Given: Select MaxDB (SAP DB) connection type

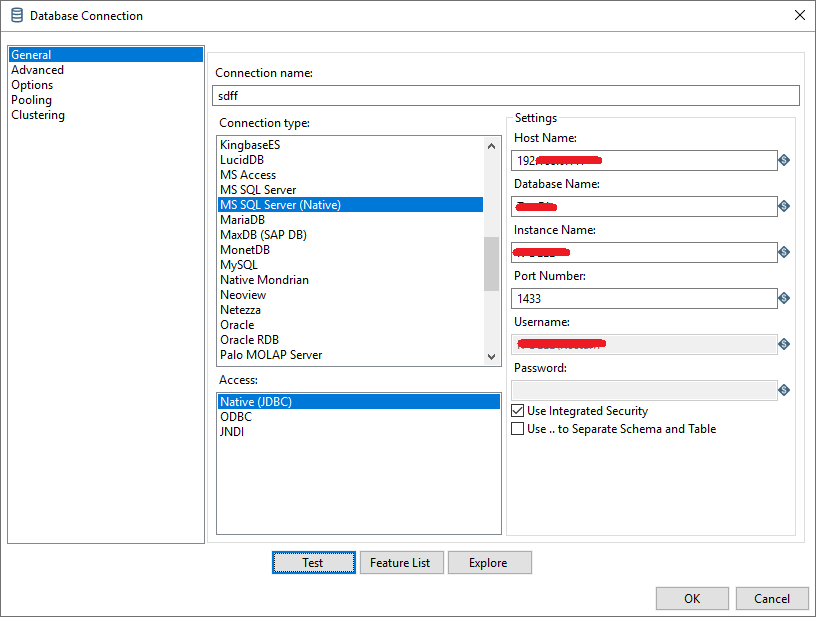Looking at the screenshot, I should pos(353,237).
